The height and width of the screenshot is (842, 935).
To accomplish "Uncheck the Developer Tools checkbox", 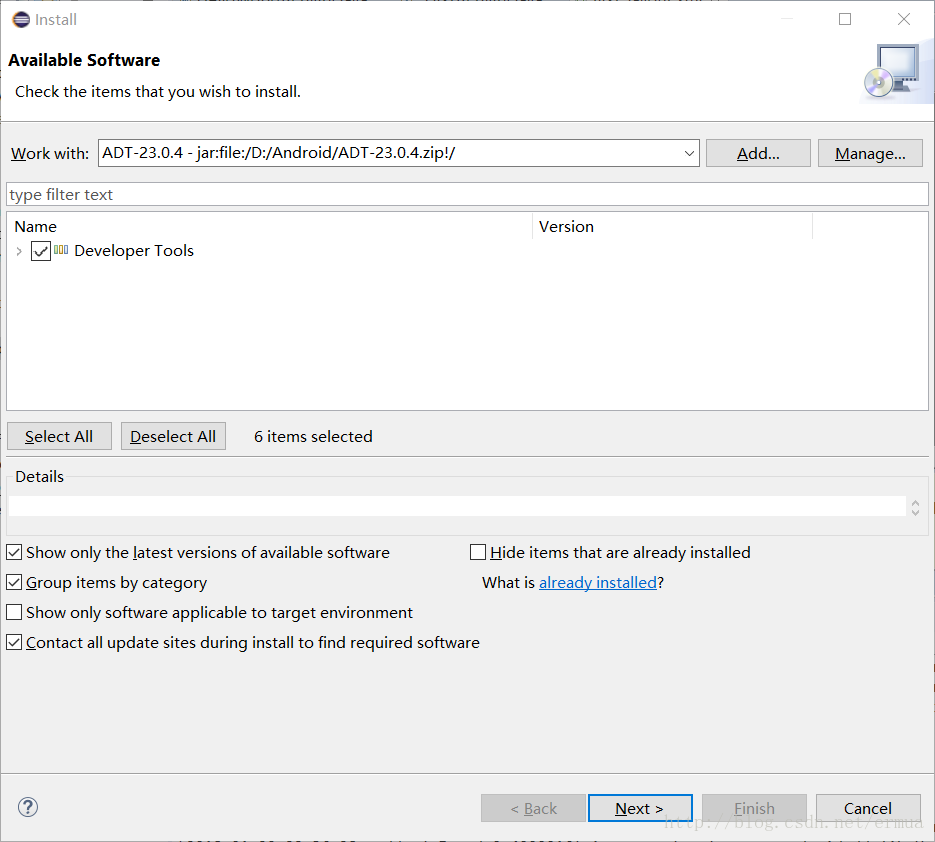I will tap(41, 251).
